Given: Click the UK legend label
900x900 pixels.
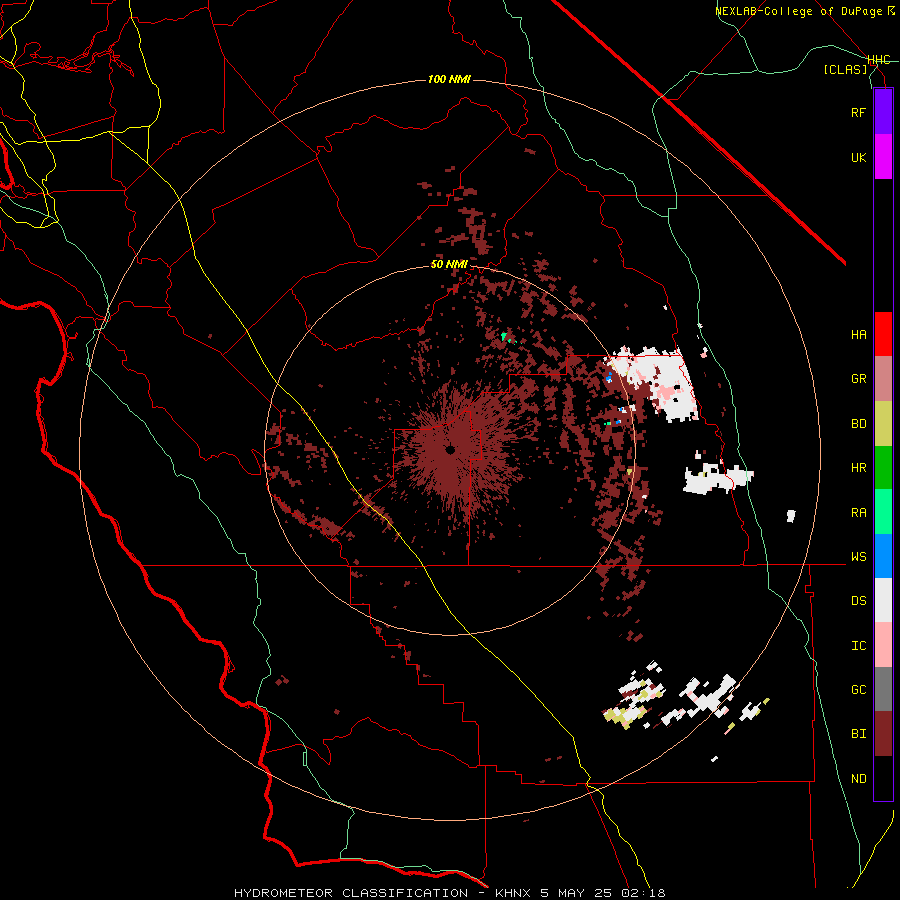Looking at the screenshot, I should click(858, 157).
